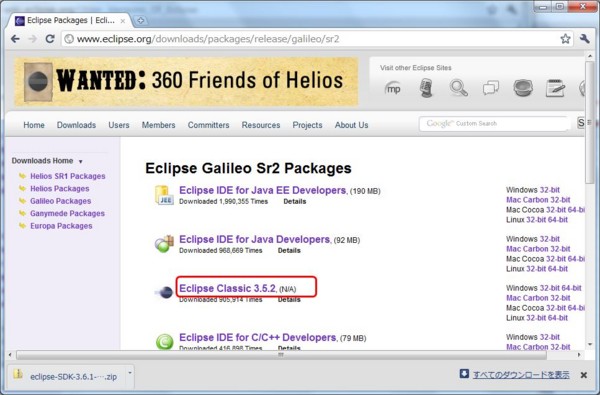Viewport: 600px width, 395px height.
Task: Open the About Us menu item
Action: click(x=351, y=125)
